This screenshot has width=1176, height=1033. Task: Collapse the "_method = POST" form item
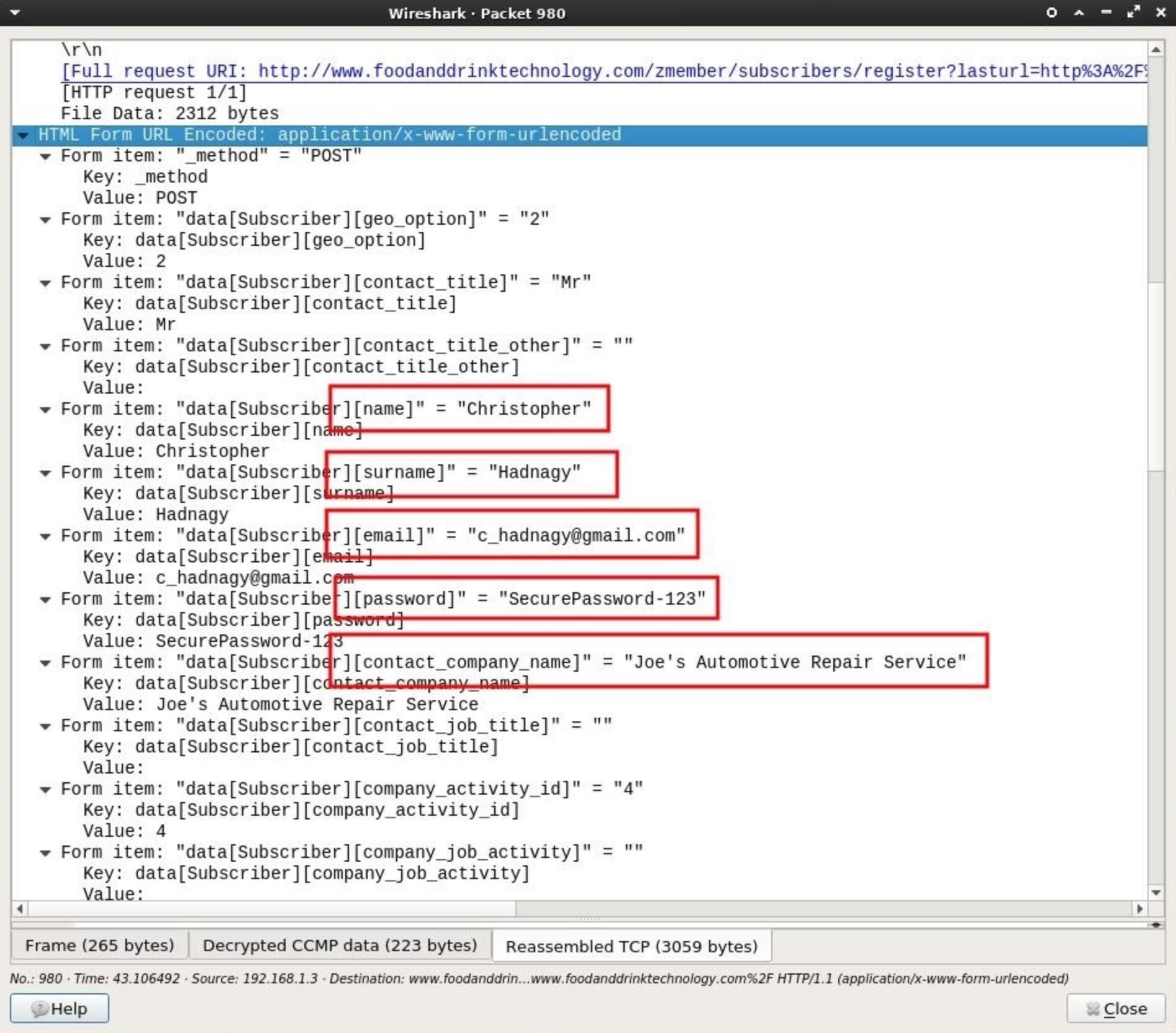(45, 156)
